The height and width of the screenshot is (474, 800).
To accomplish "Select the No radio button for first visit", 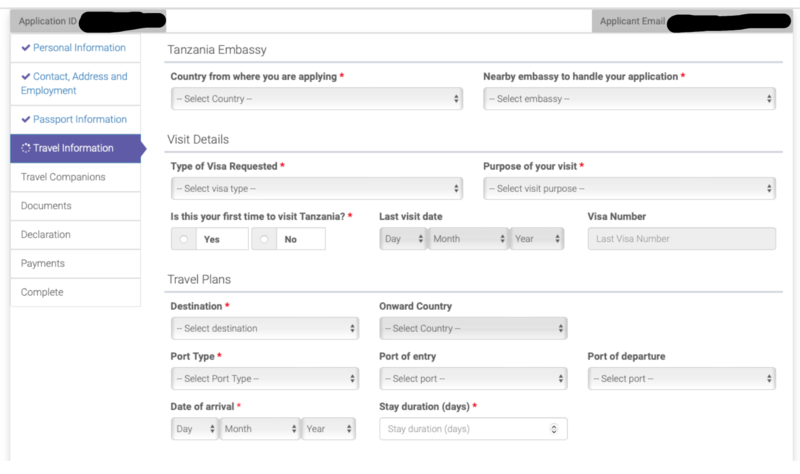I will tap(263, 240).
